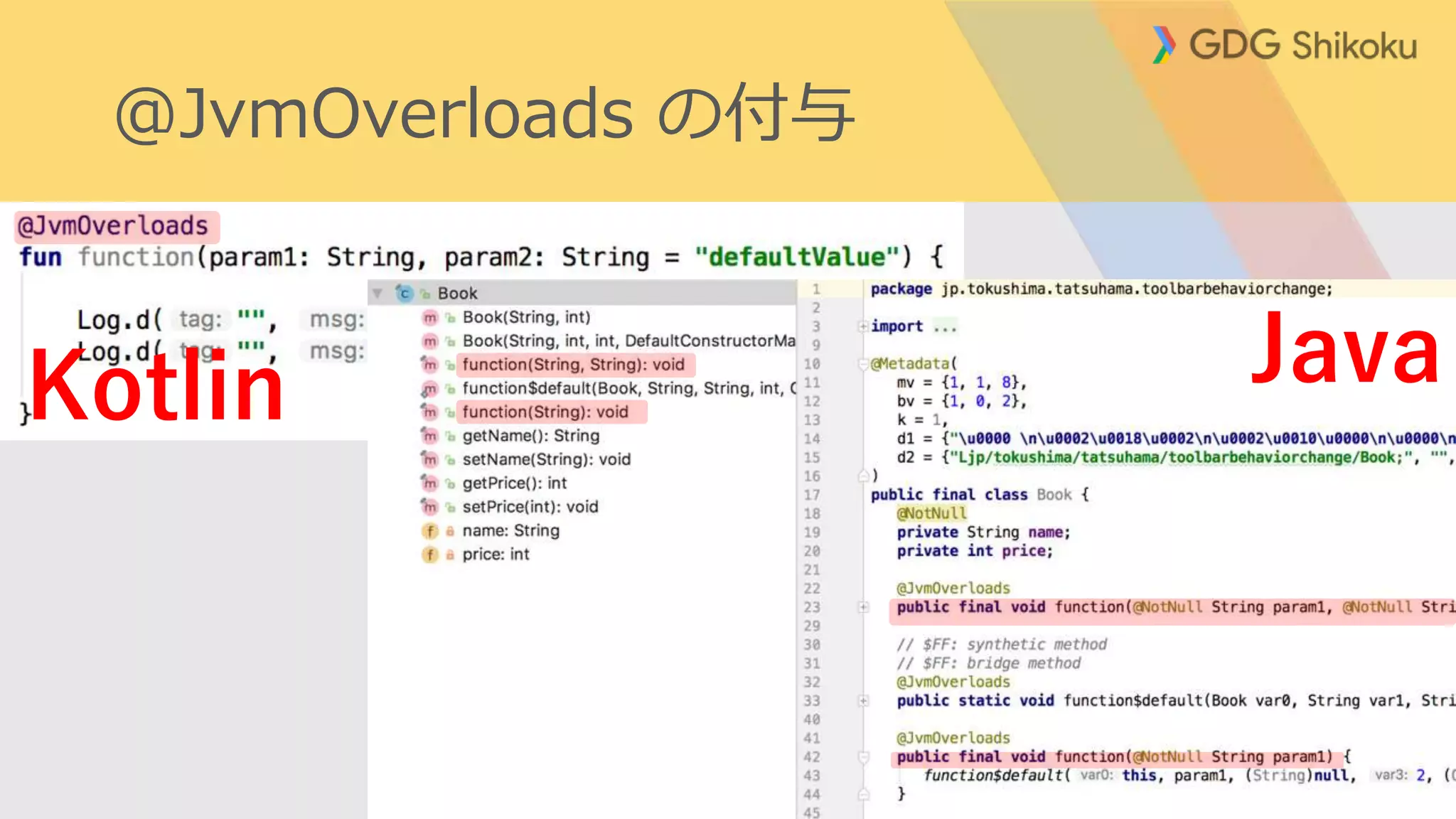
Task: Click the mv = {1, 1, 8} metadata line
Action: pyautogui.click(x=961, y=382)
